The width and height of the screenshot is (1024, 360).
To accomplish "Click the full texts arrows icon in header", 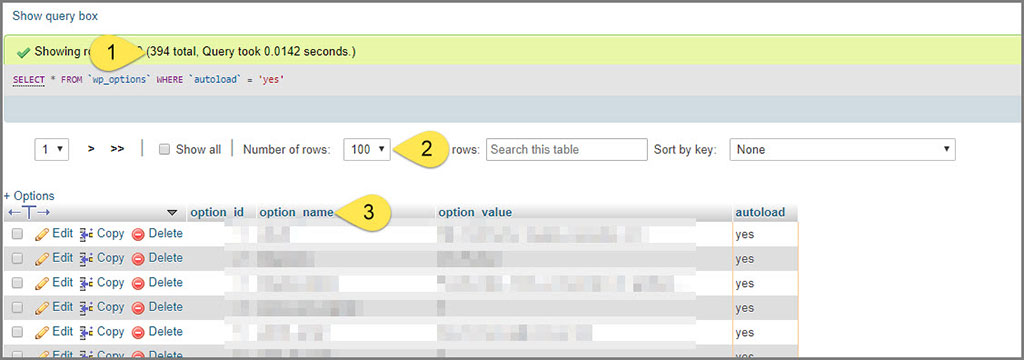I will point(29,212).
